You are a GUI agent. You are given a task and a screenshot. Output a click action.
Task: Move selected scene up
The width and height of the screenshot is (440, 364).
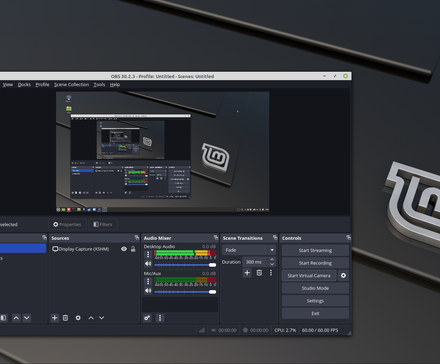[x=16, y=318]
